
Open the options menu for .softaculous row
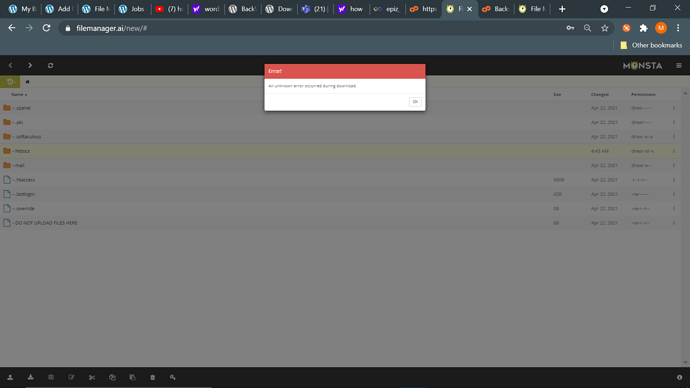[674, 136]
